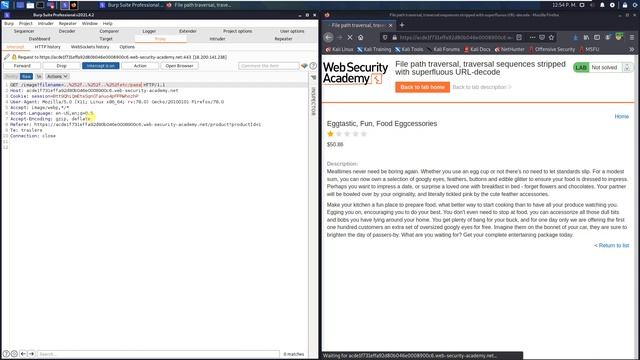Click padlock icon beside request URL
This screenshot has height=360, width=640.
coord(14,57)
